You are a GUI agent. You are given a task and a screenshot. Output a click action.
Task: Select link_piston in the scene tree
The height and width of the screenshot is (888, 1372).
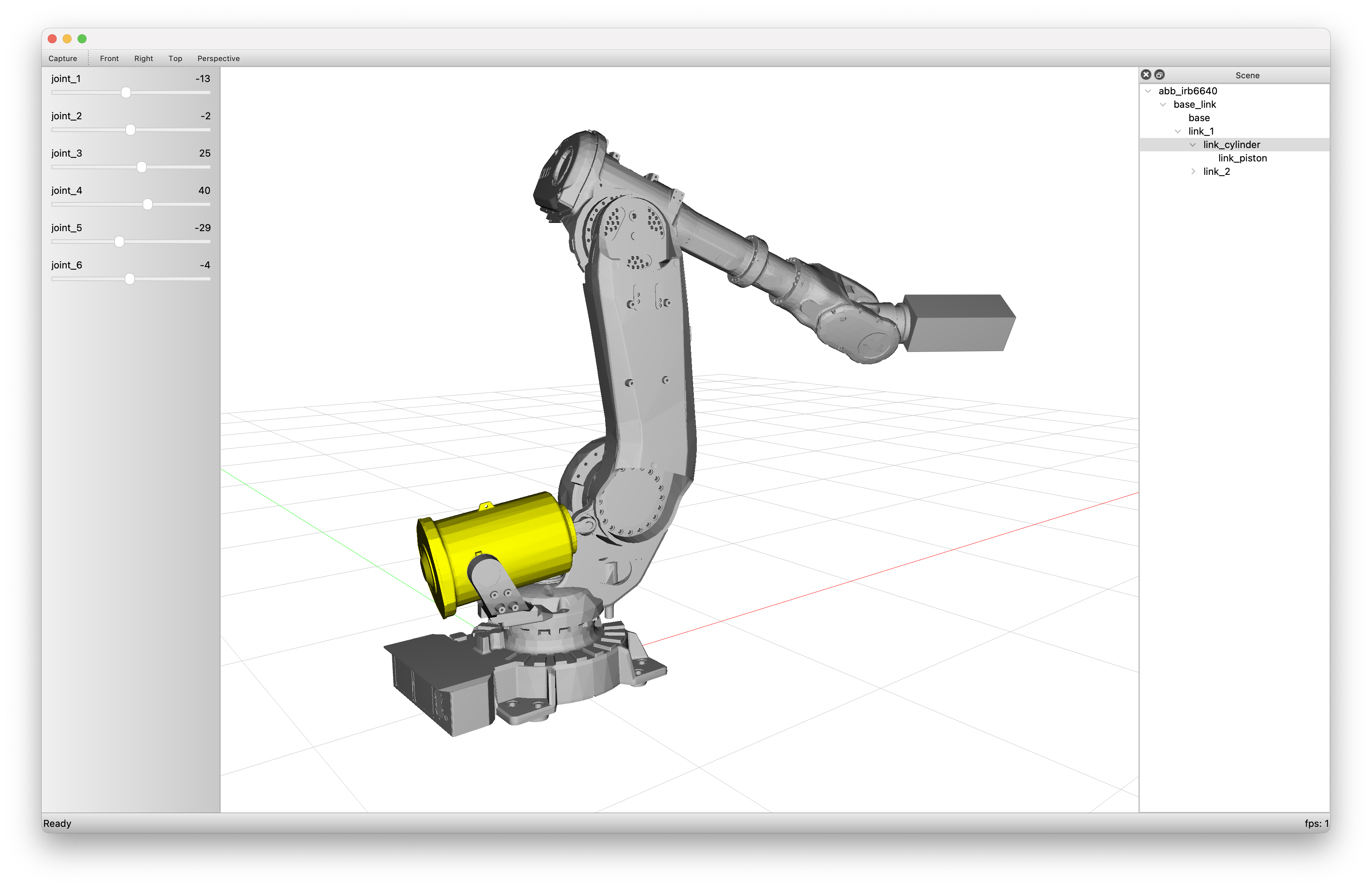coord(1242,158)
